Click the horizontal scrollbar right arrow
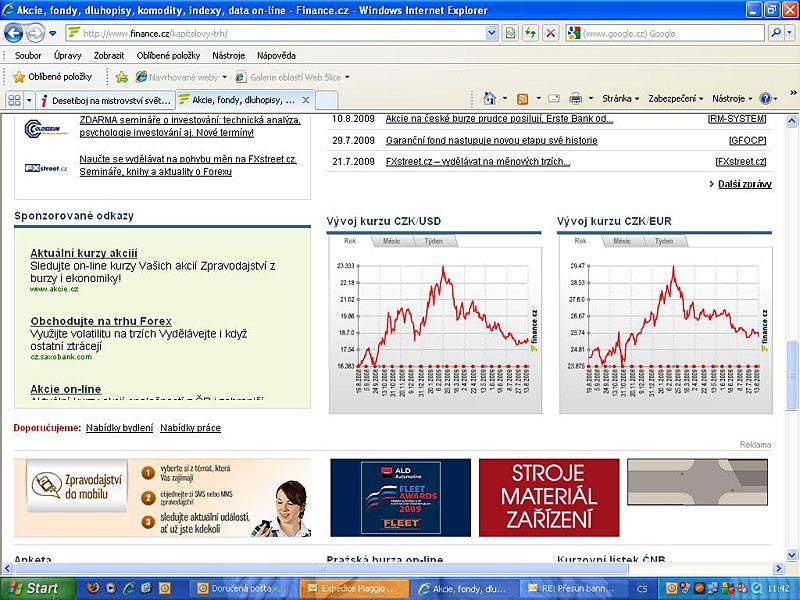Image resolution: width=800 pixels, height=600 pixels. coord(779,568)
